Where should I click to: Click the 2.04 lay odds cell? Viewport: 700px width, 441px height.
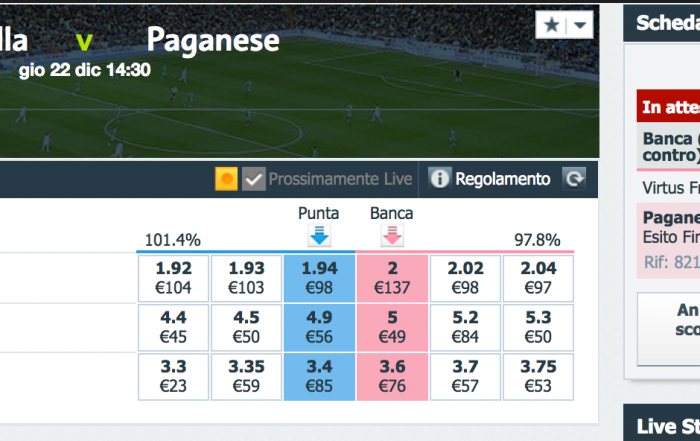[538, 278]
